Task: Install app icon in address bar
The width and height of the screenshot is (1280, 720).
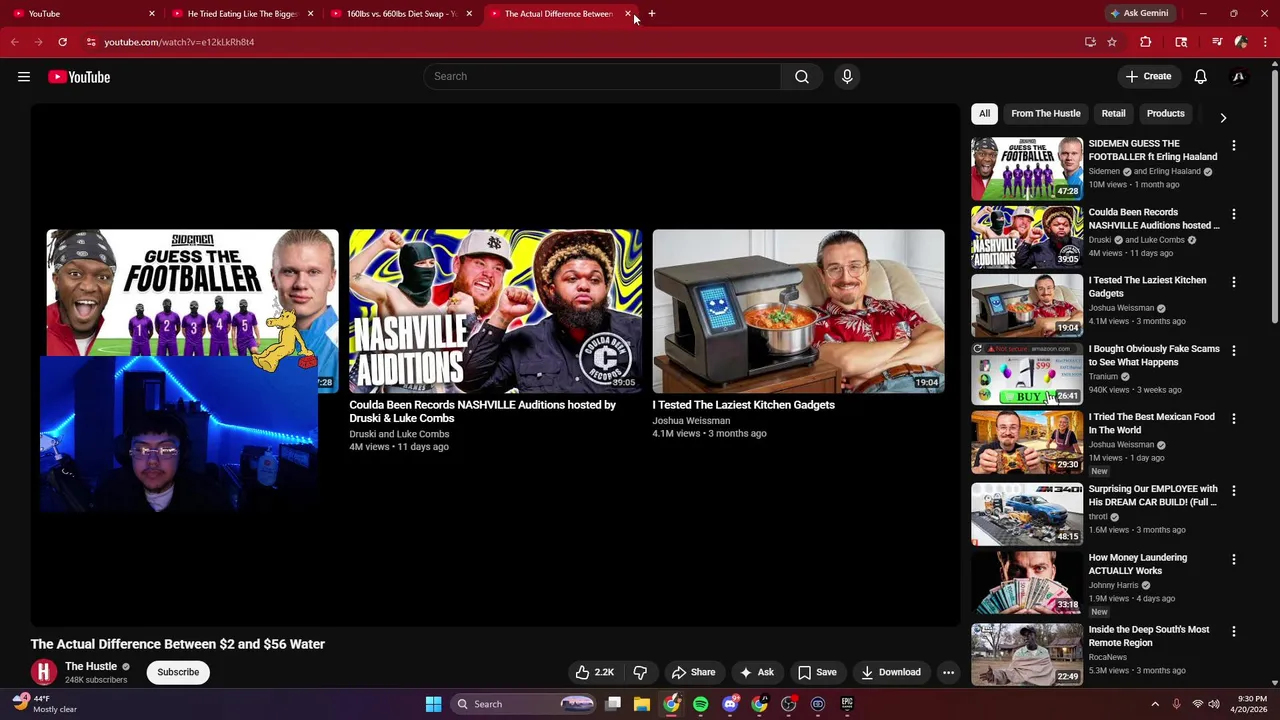Action: click(x=1090, y=42)
